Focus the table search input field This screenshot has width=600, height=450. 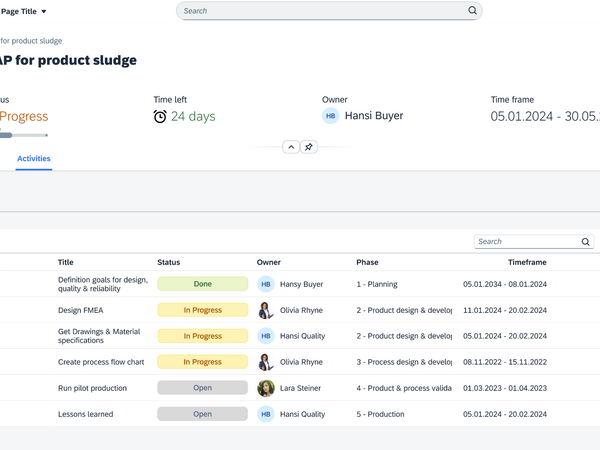pyautogui.click(x=525, y=242)
